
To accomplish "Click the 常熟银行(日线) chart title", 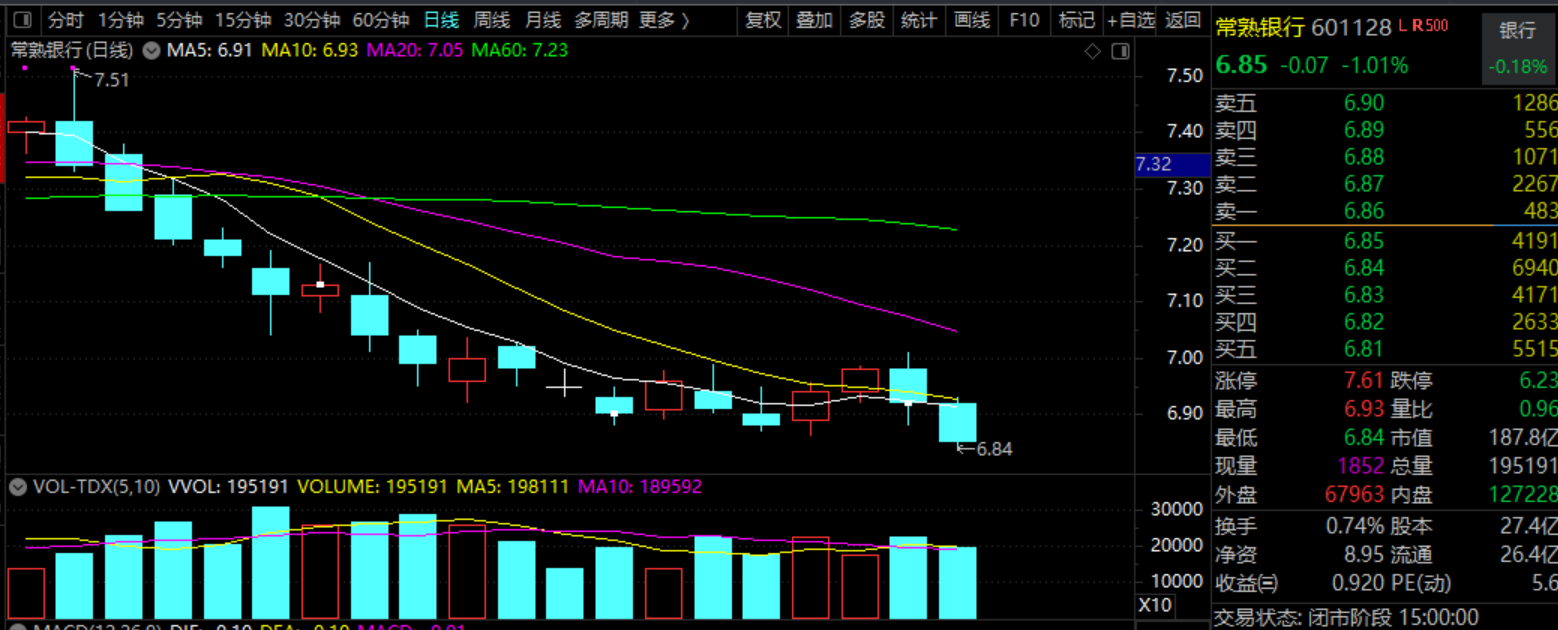I will coord(73,50).
